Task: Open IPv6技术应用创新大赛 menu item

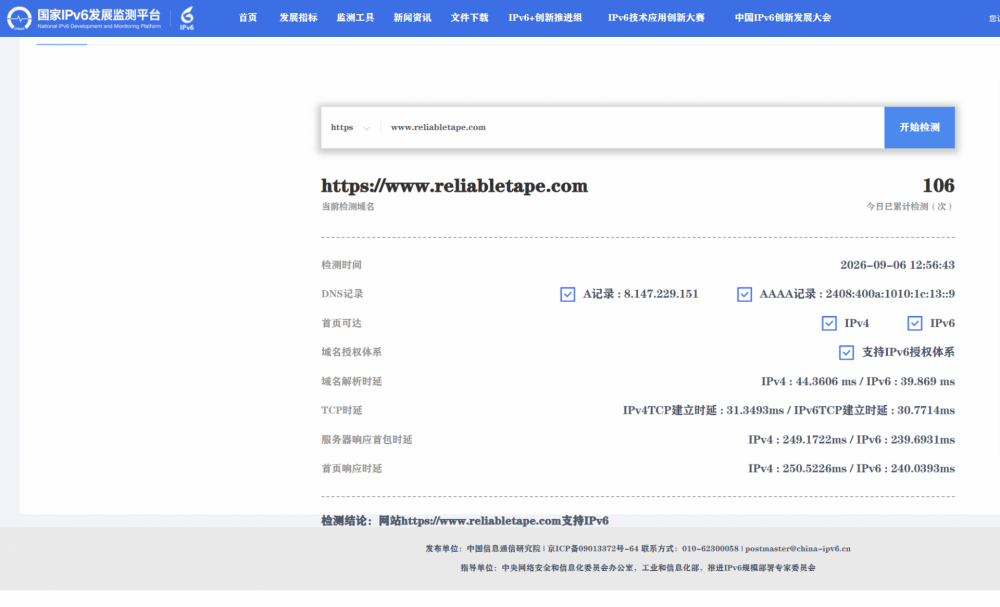Action: click(656, 18)
